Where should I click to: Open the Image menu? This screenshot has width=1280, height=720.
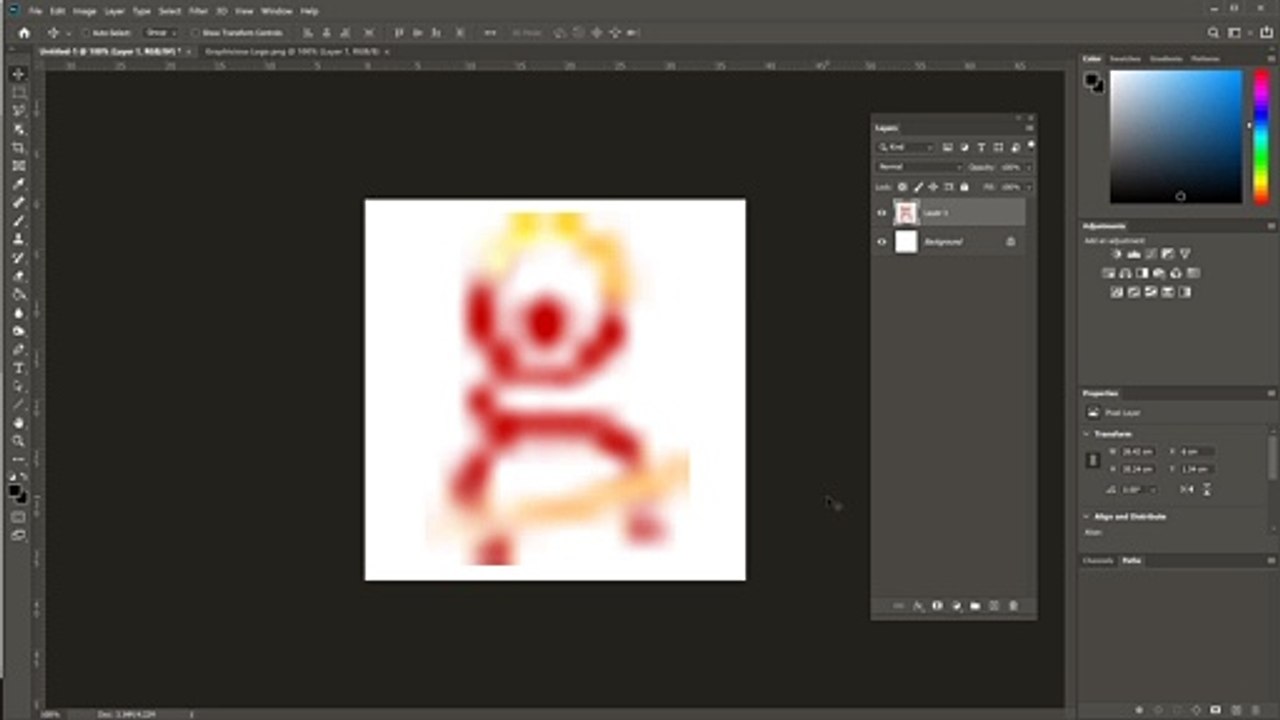84,11
